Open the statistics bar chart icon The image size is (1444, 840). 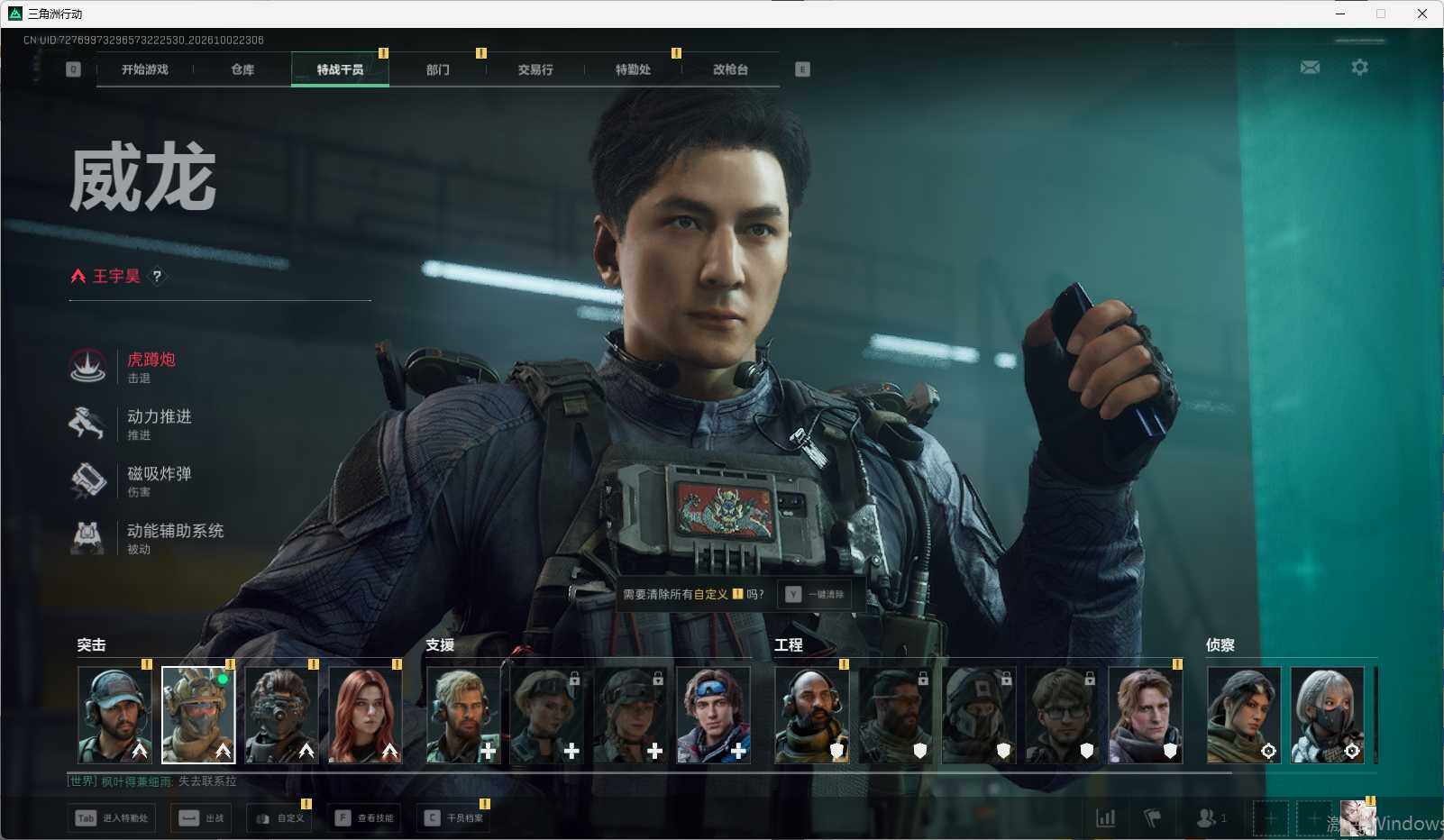tap(1105, 818)
